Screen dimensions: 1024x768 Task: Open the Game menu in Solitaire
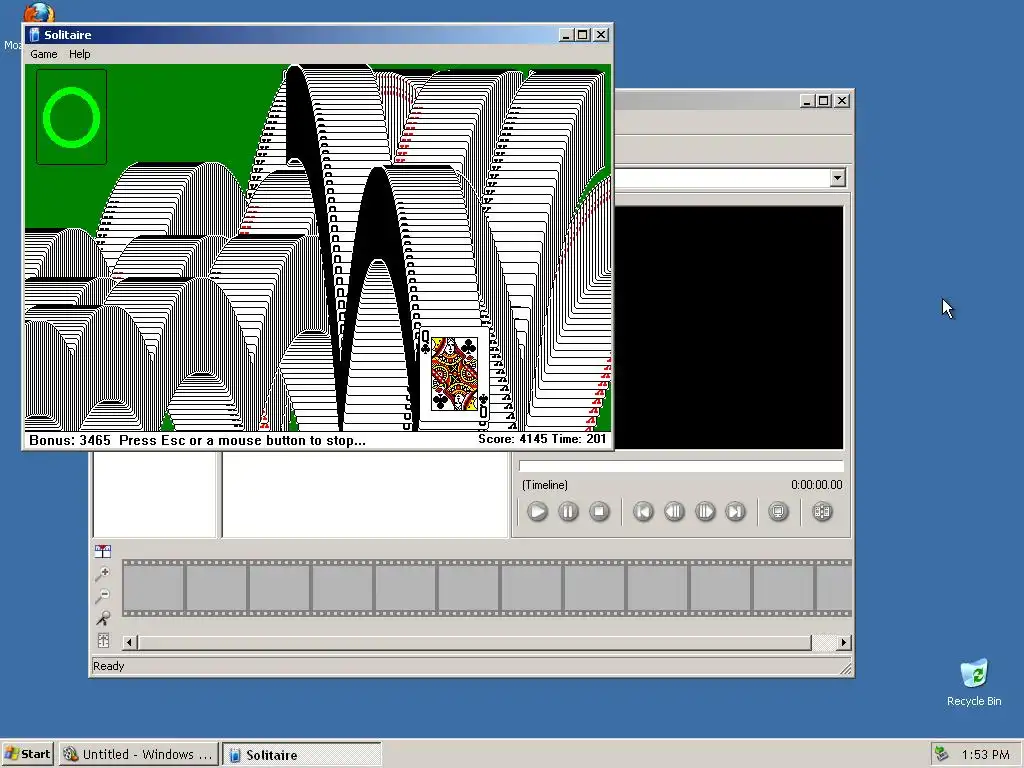pyautogui.click(x=44, y=54)
